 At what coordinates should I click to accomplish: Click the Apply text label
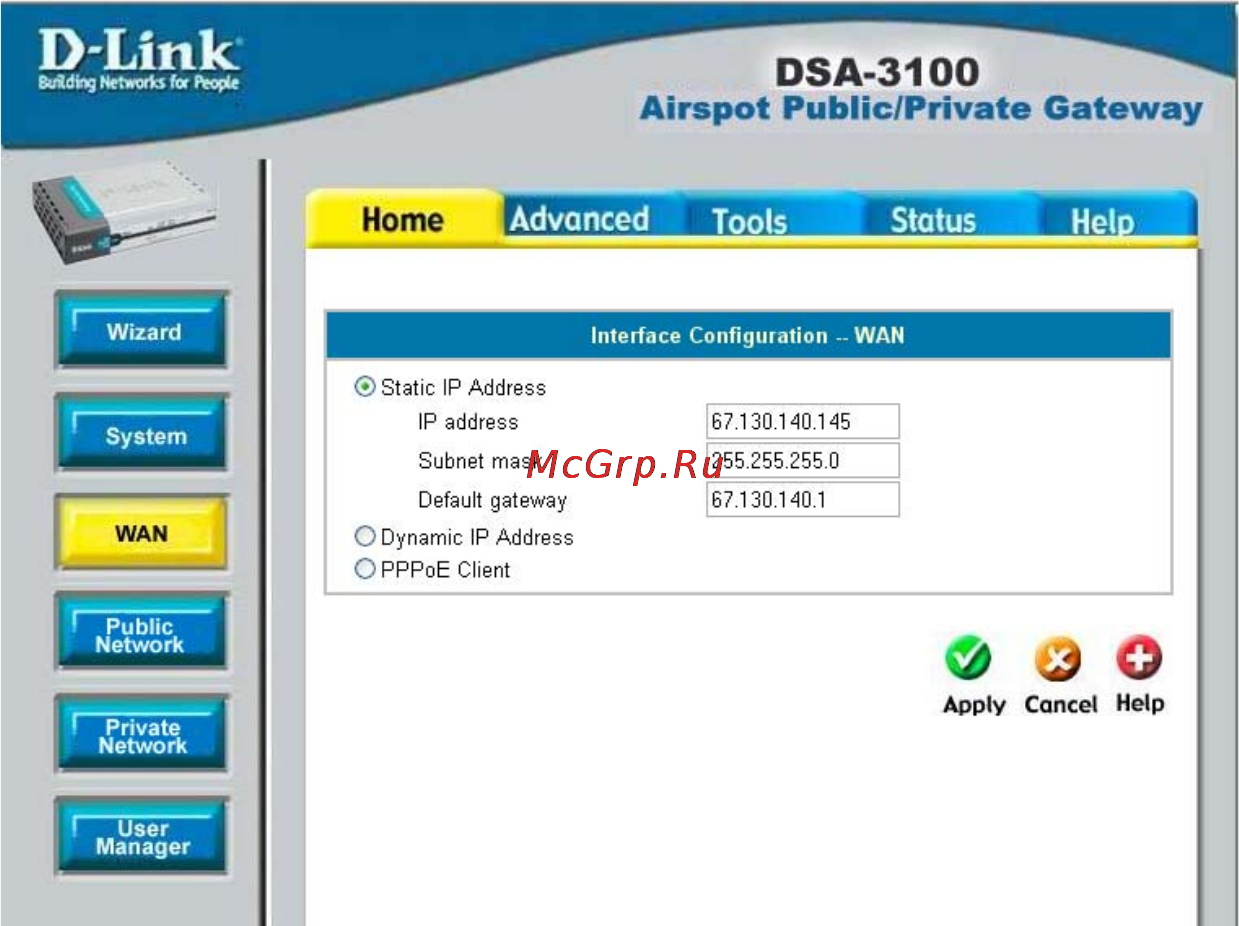tap(974, 705)
